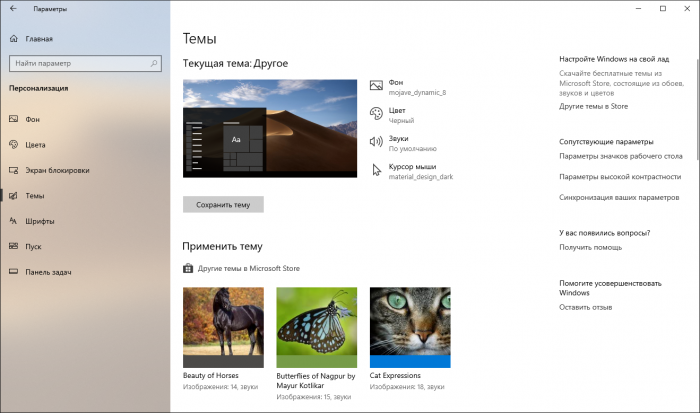Click the Звуки speaker icon
The width and height of the screenshot is (700, 413).
click(x=376, y=142)
